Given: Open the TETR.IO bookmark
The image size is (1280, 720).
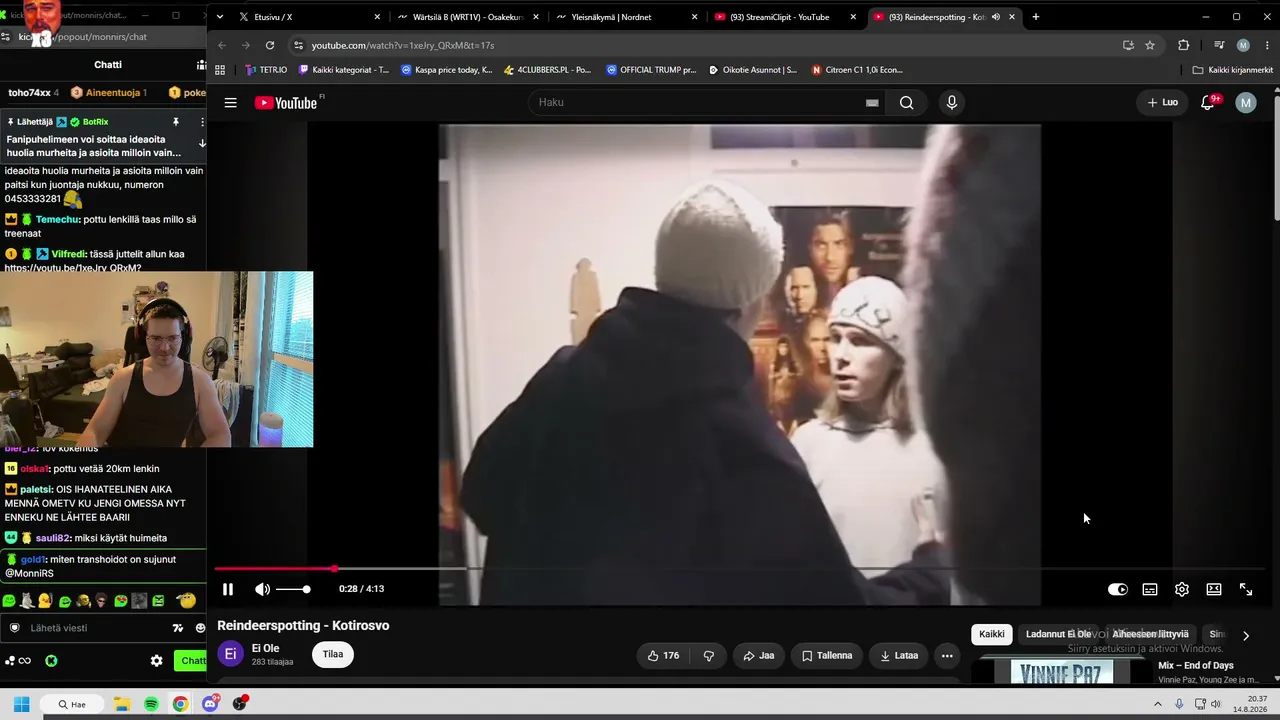Looking at the screenshot, I should tap(266, 70).
